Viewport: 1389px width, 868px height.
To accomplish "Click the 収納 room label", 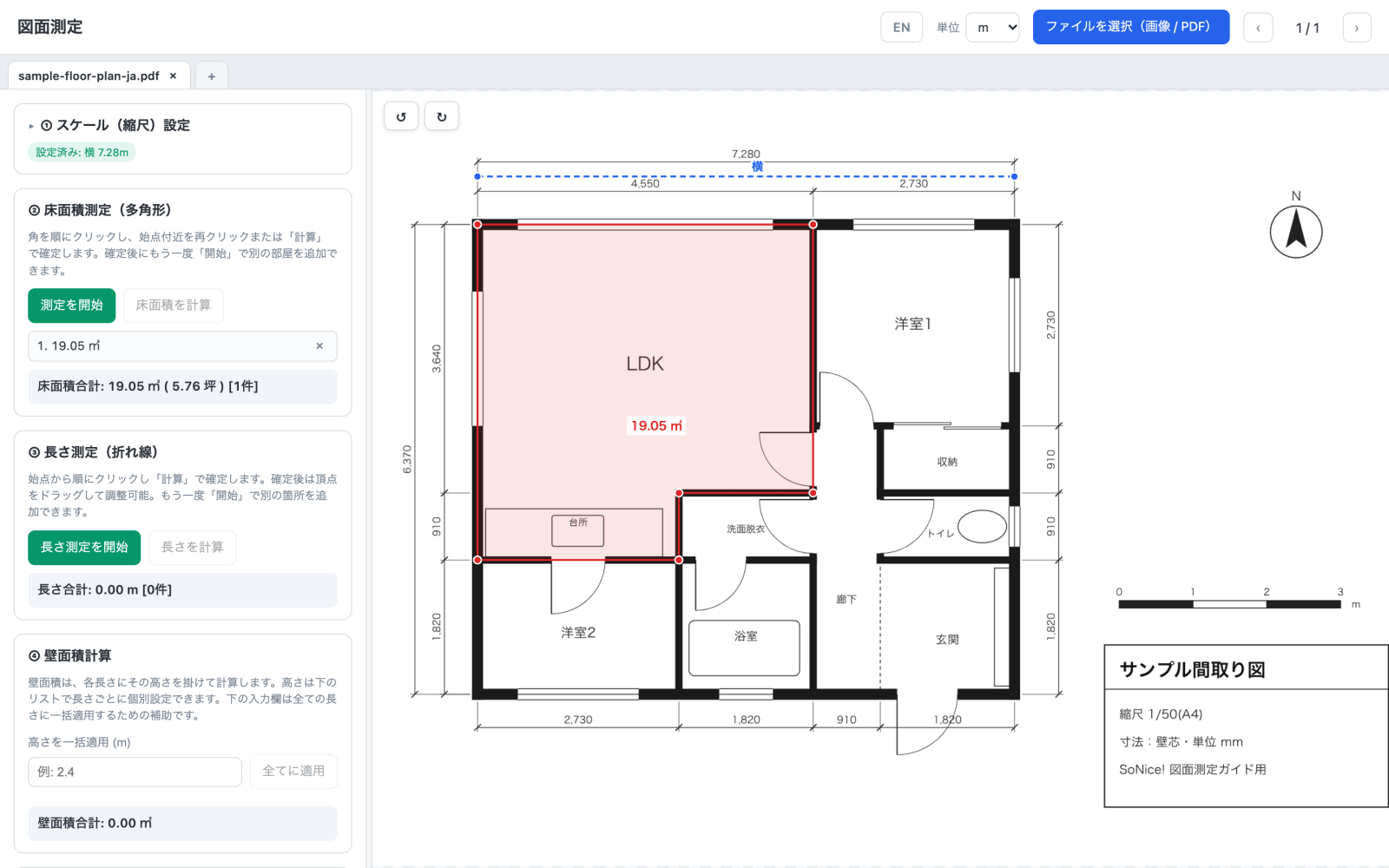I will [947, 462].
